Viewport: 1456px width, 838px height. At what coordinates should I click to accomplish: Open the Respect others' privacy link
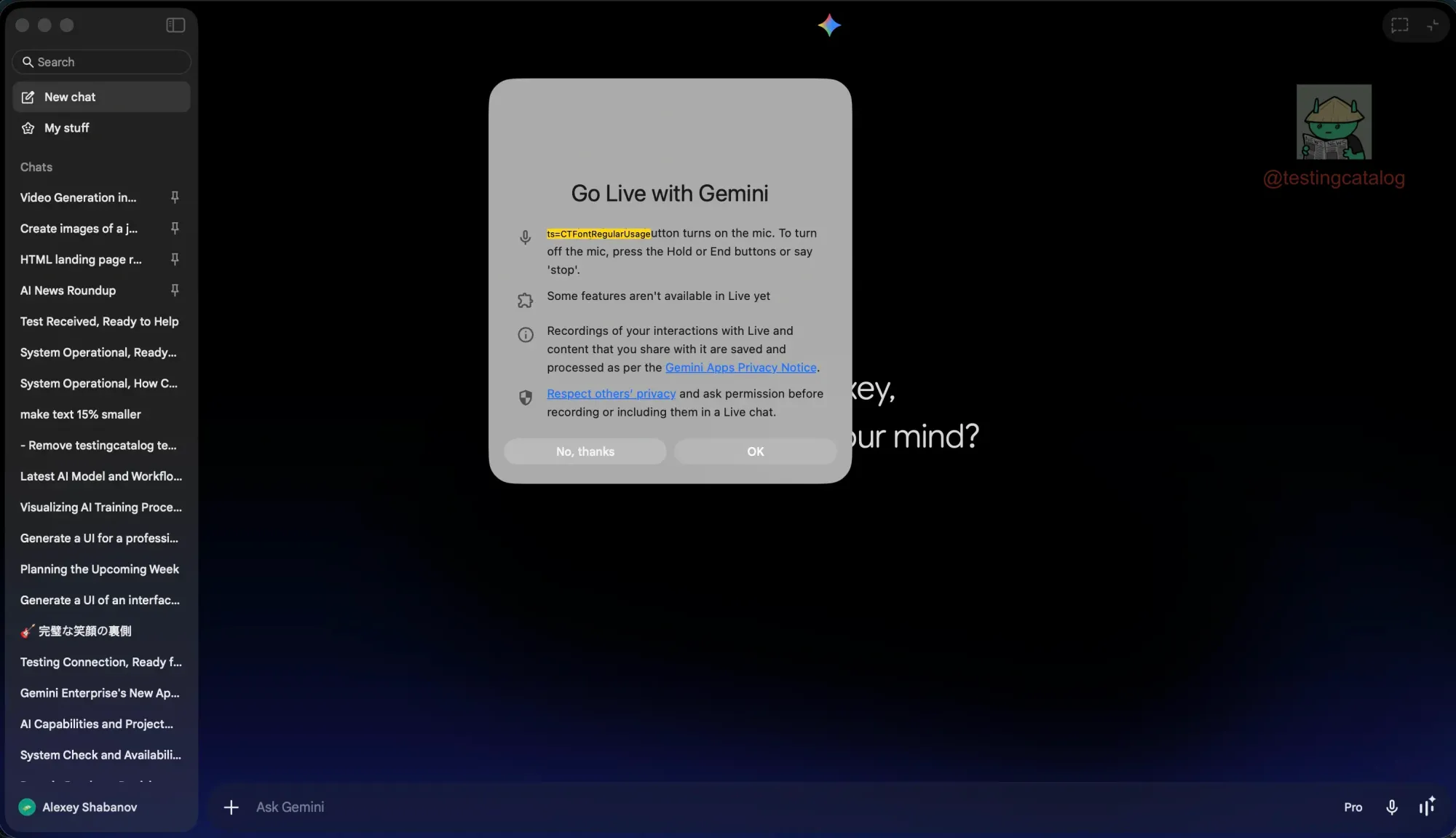point(611,394)
